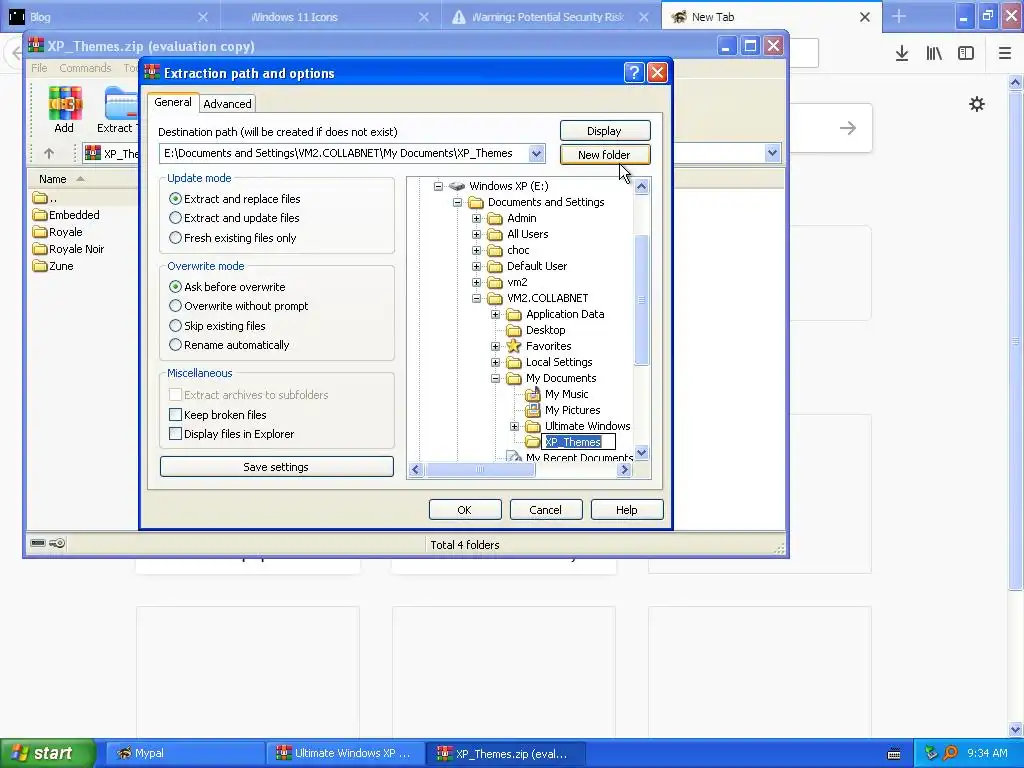
Task: Close the New Tab browser tab
Action: pos(865,17)
